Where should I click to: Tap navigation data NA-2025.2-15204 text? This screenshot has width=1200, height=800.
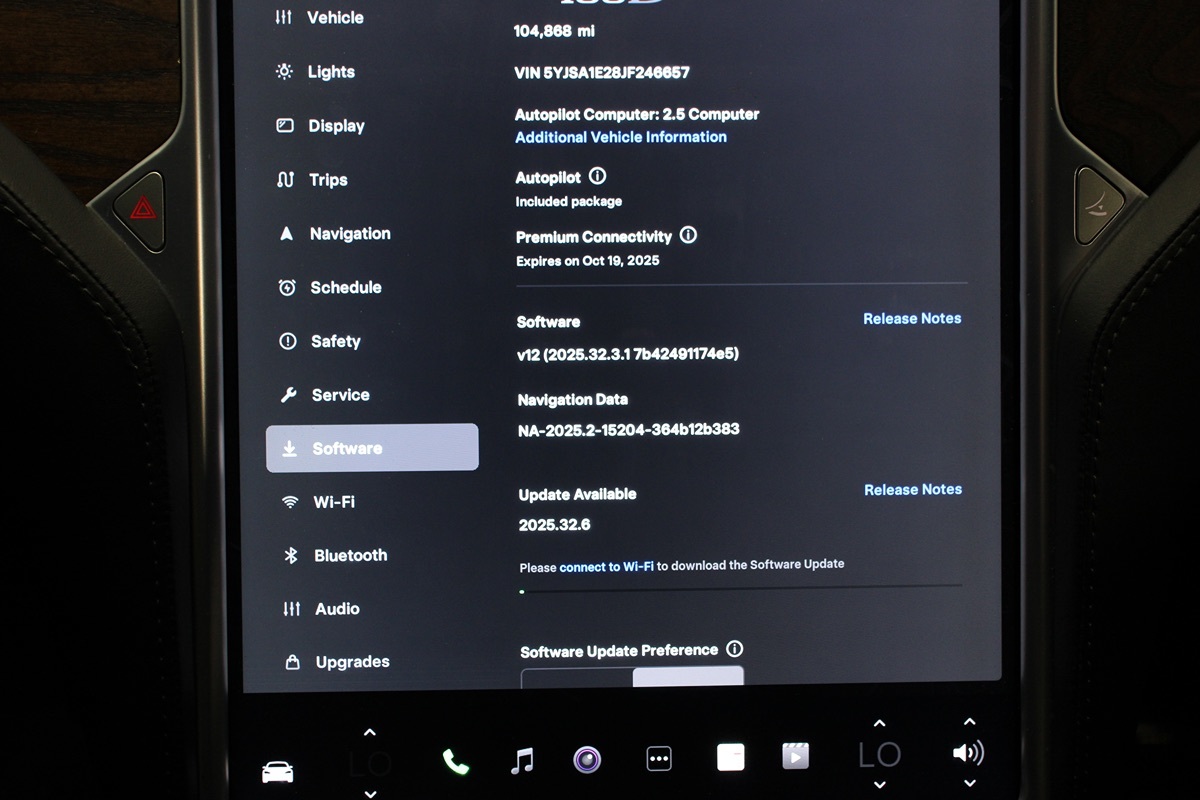tap(629, 429)
